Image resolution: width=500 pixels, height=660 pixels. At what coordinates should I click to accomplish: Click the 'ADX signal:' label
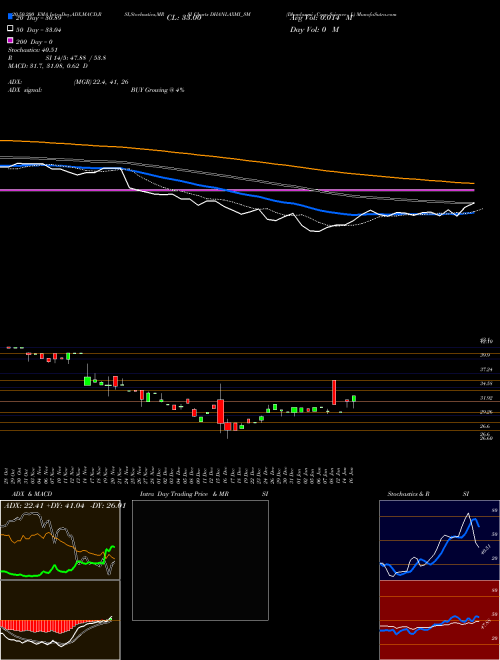click(25, 90)
